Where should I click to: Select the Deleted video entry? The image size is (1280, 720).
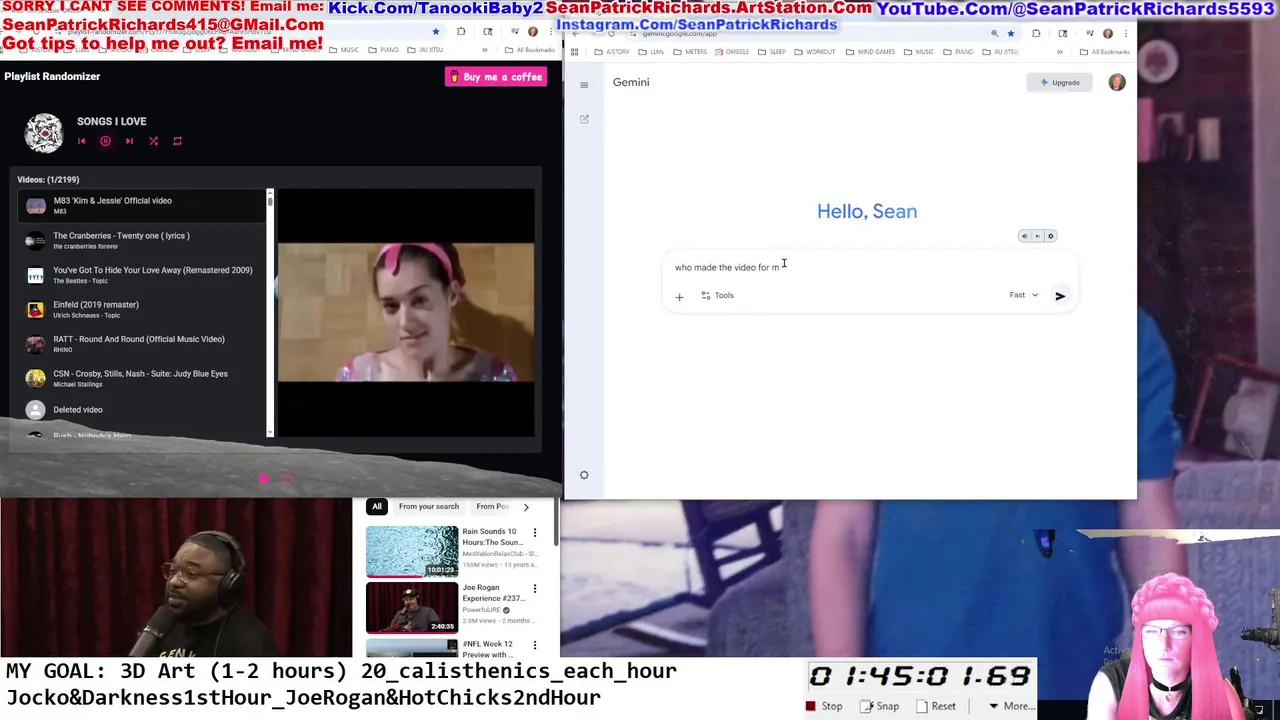point(140,409)
